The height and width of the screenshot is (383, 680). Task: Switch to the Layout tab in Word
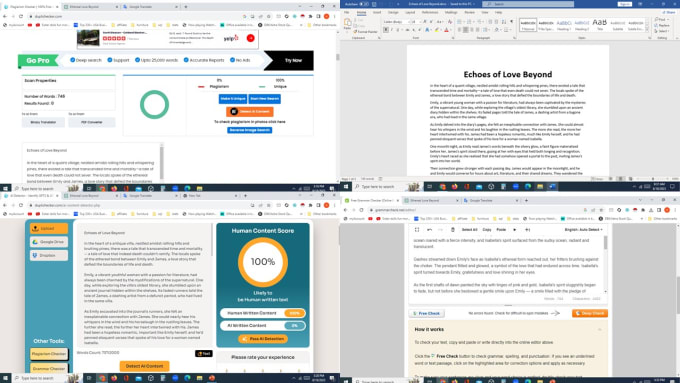(x=410, y=13)
